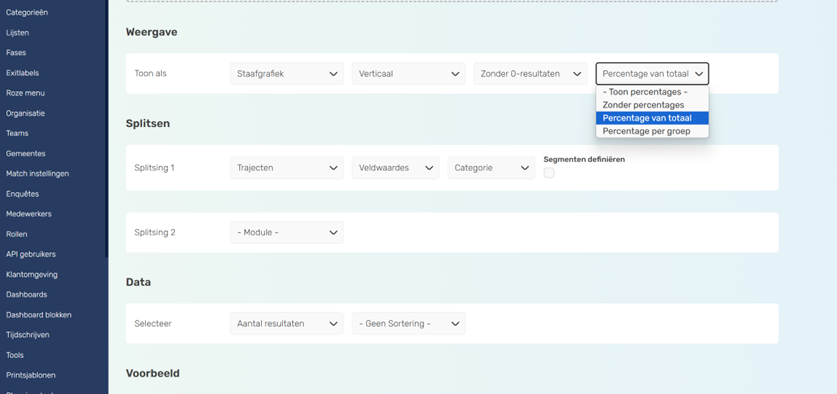Viewport: 837px width, 394px height.
Task: Expand the Aantal resultaten dropdown
Action: [x=287, y=324]
